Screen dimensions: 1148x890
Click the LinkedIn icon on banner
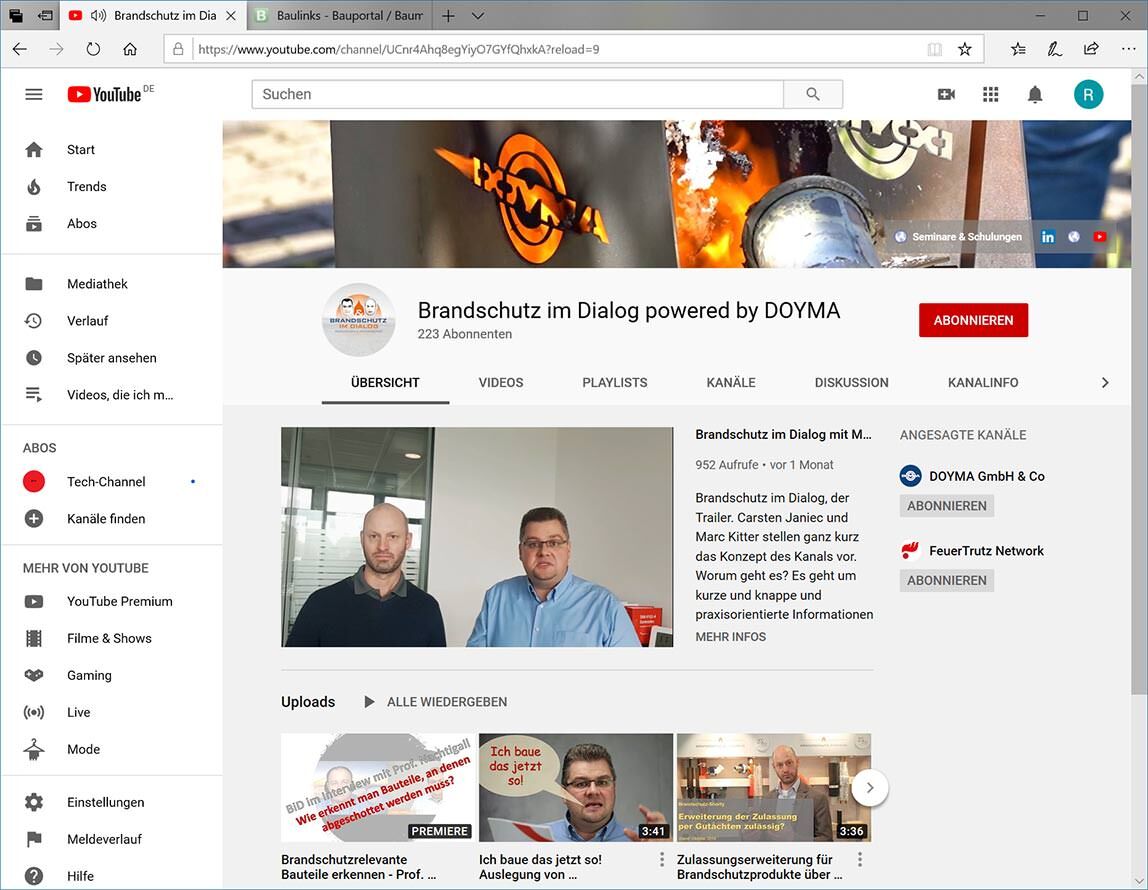pyautogui.click(x=1048, y=237)
